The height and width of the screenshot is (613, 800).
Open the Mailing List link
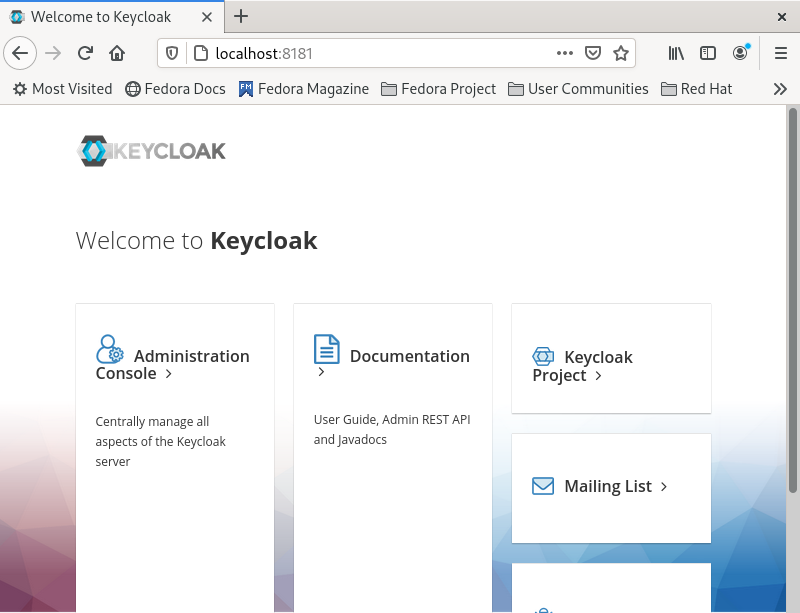tap(599, 486)
